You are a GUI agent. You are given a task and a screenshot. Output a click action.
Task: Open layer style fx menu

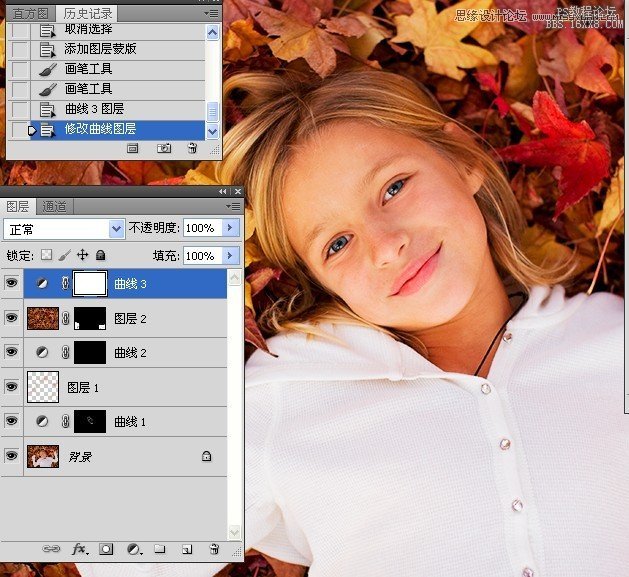tap(79, 549)
